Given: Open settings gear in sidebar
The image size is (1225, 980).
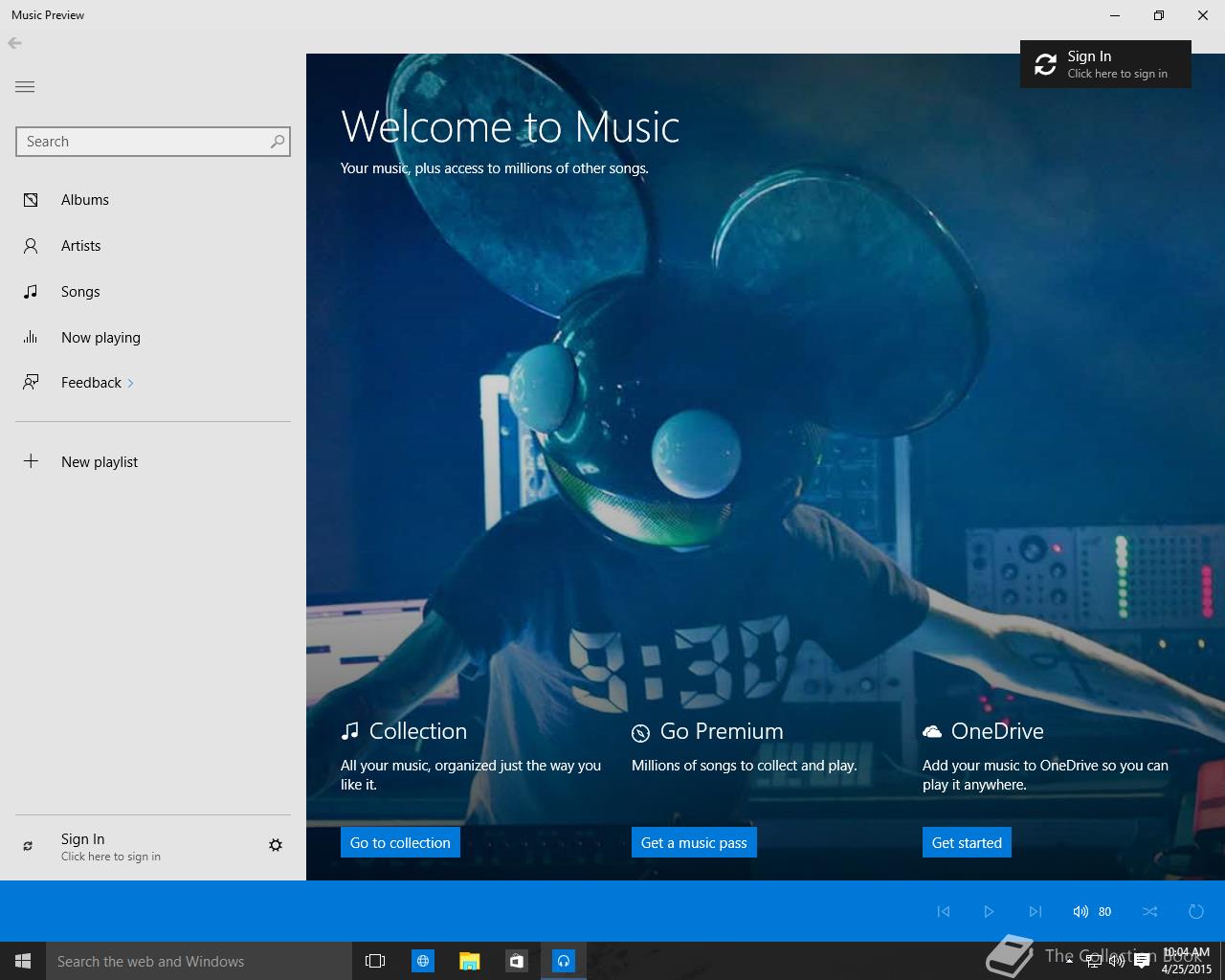Looking at the screenshot, I should point(276,845).
